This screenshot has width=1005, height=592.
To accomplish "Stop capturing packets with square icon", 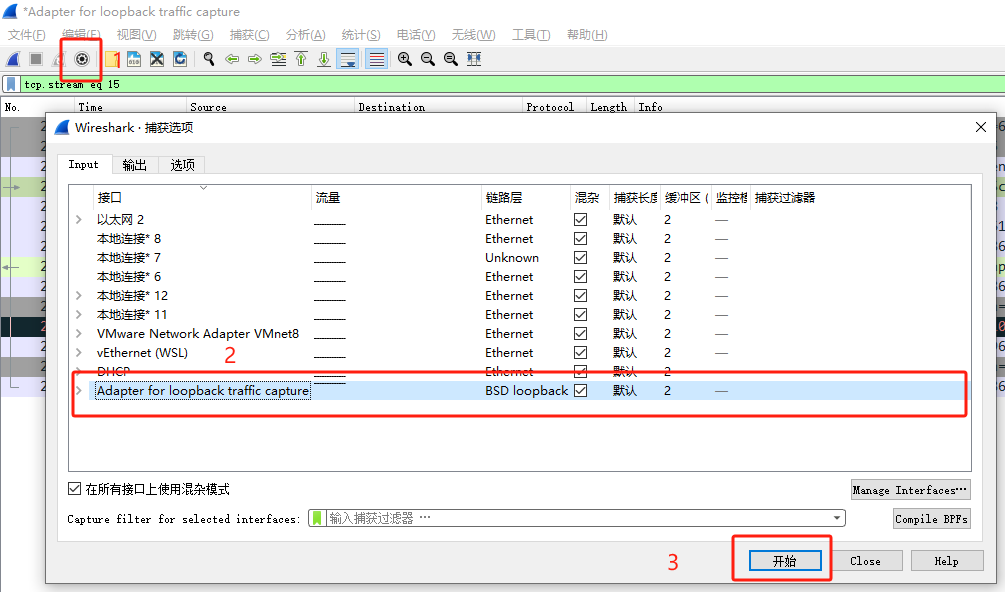I will pyautogui.click(x=36, y=60).
